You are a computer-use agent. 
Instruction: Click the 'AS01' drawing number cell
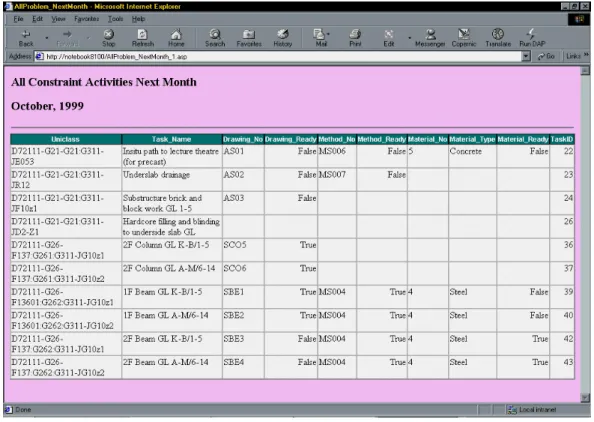point(243,156)
